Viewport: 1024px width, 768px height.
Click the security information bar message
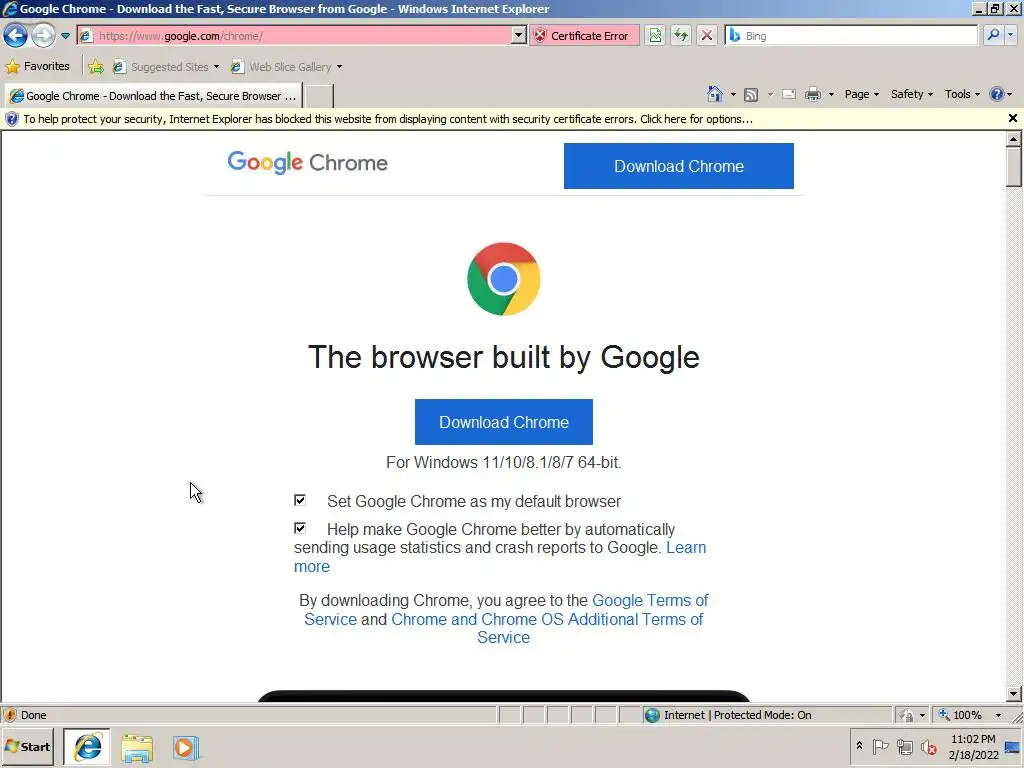point(388,119)
